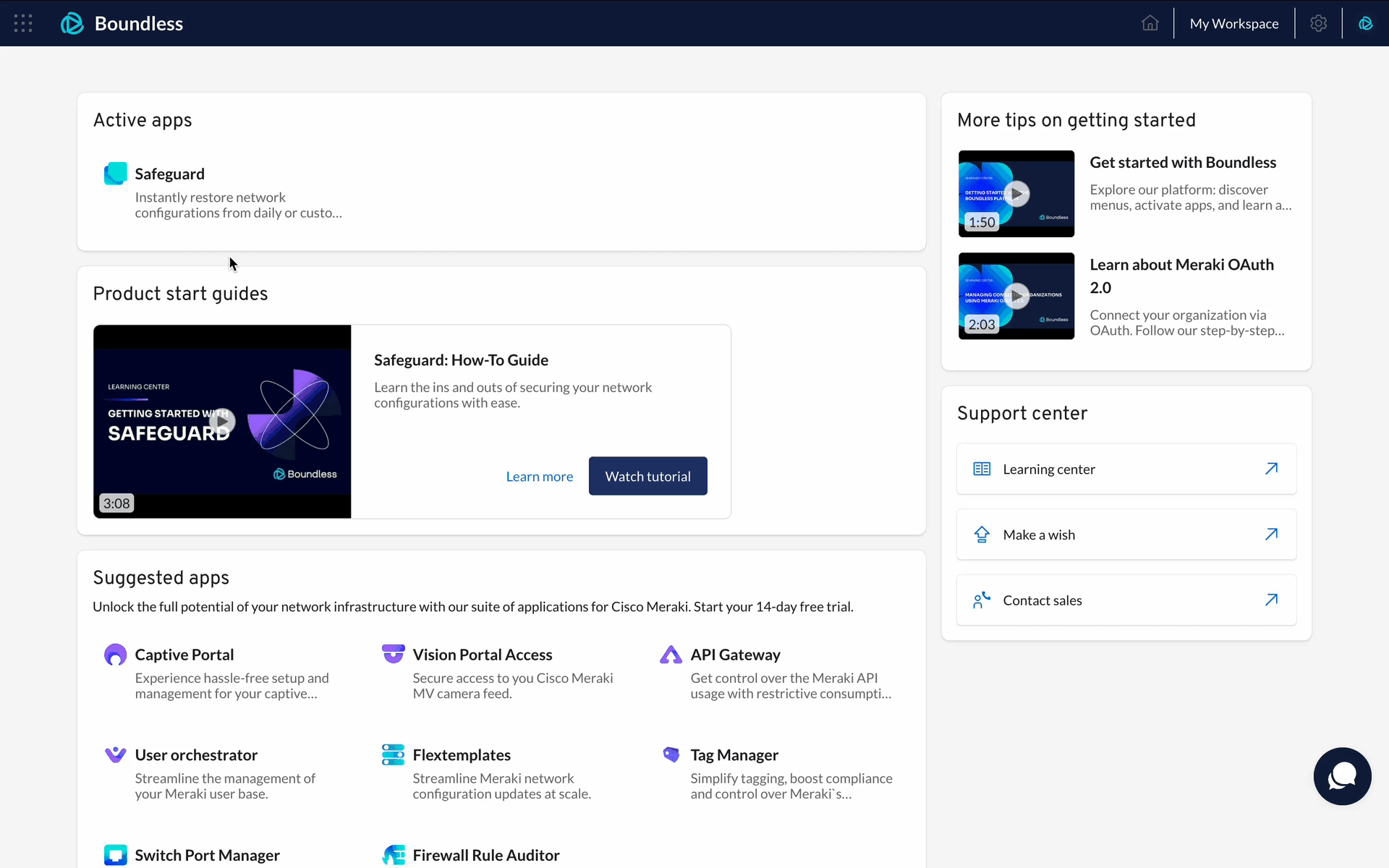The width and height of the screenshot is (1389, 868).
Task: Play the Safeguard getting started video
Action: (222, 421)
